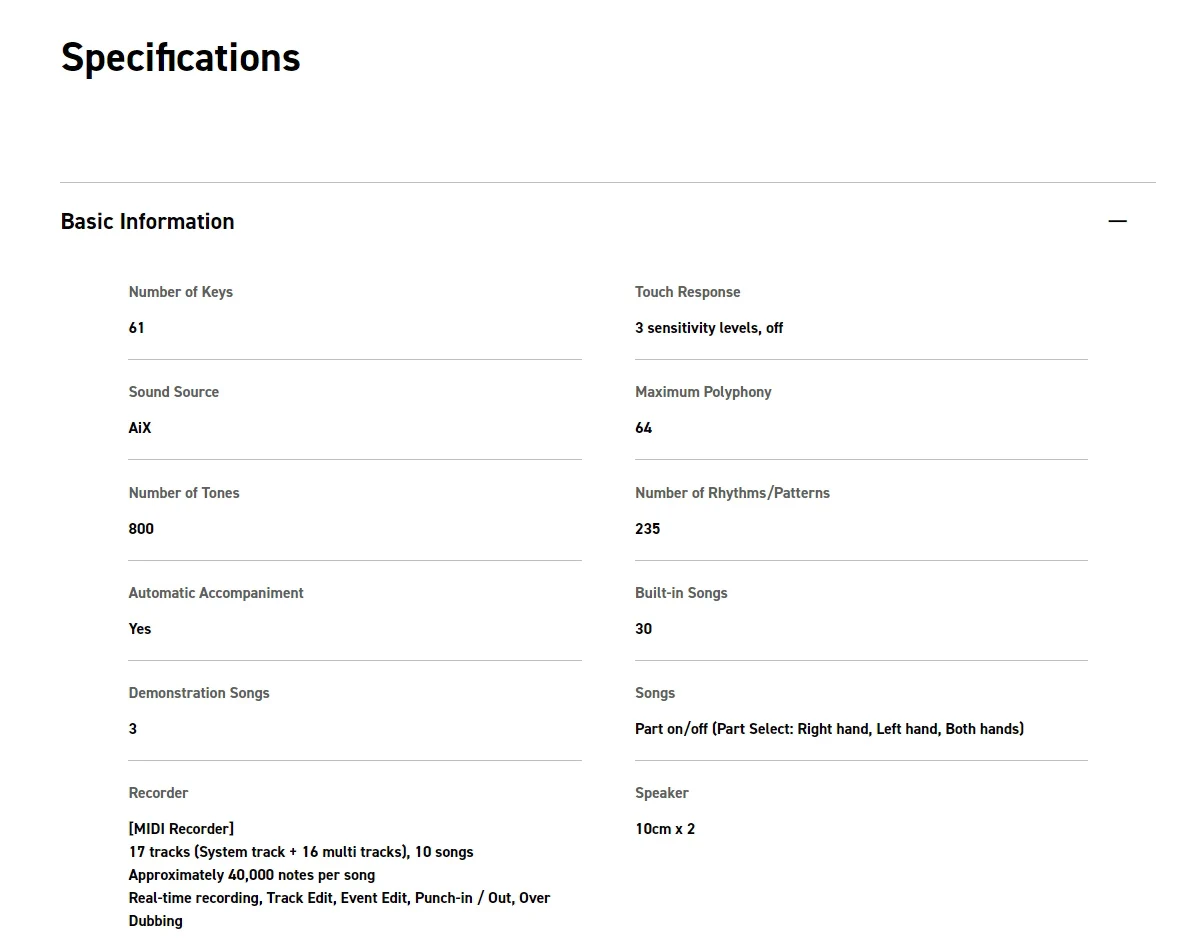The image size is (1200, 944).
Task: Click the Speaker label
Action: tap(661, 793)
